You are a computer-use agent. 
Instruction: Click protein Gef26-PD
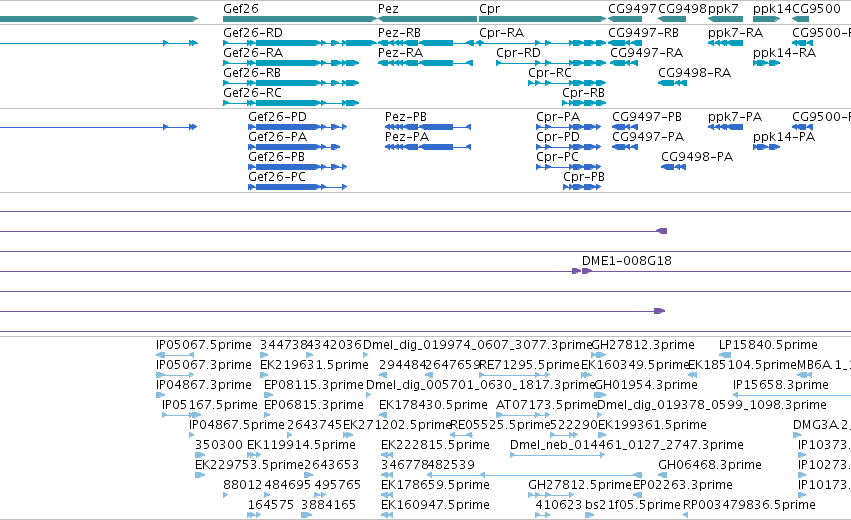pos(277,117)
